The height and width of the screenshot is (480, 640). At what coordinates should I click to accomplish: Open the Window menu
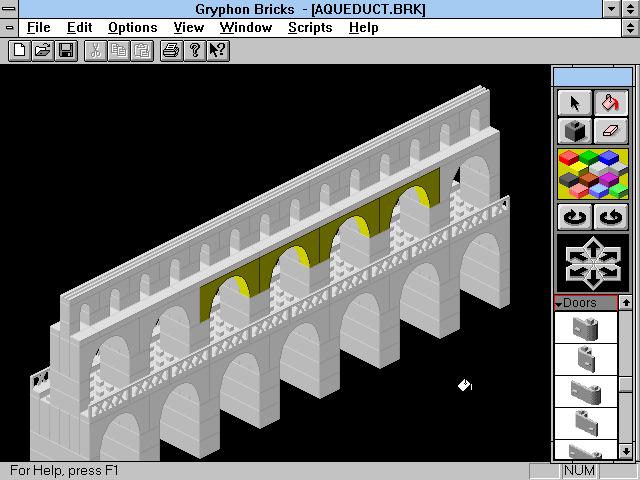coord(246,28)
